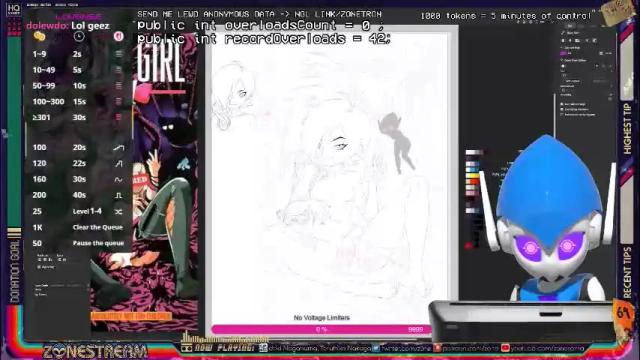Click the purple color chip in the brush panel
This screenshot has width=640, height=360.
tap(564, 53)
